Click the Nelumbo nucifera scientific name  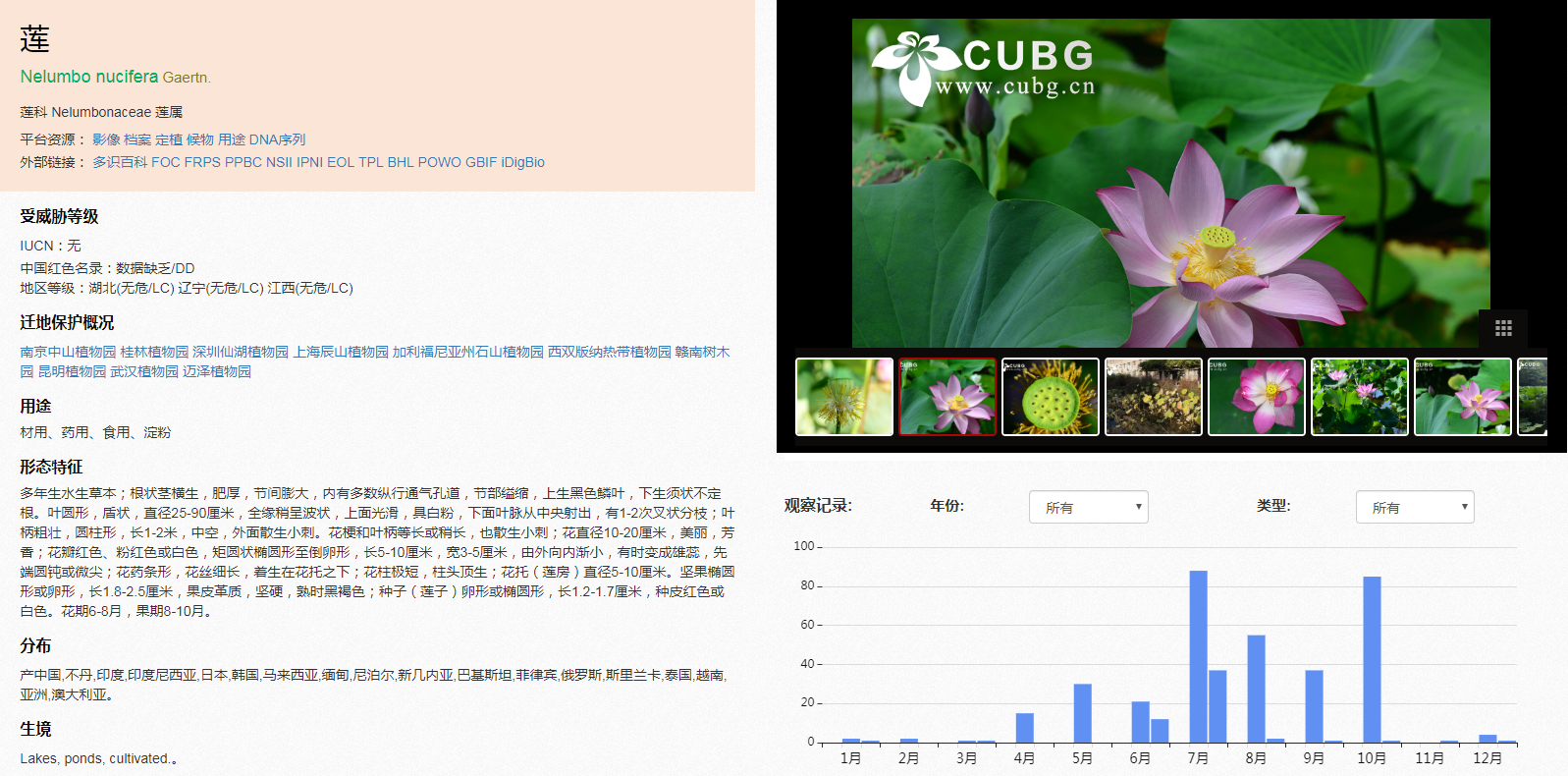(x=89, y=77)
